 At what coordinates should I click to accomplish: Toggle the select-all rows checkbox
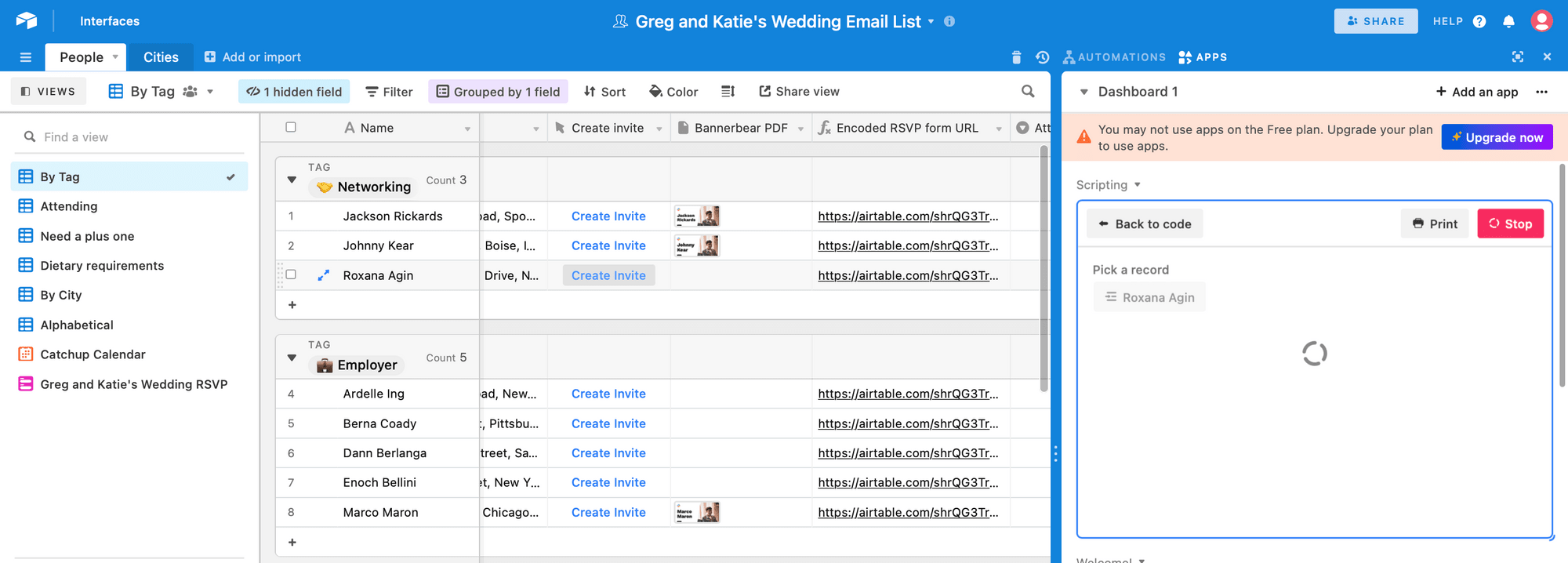291,127
